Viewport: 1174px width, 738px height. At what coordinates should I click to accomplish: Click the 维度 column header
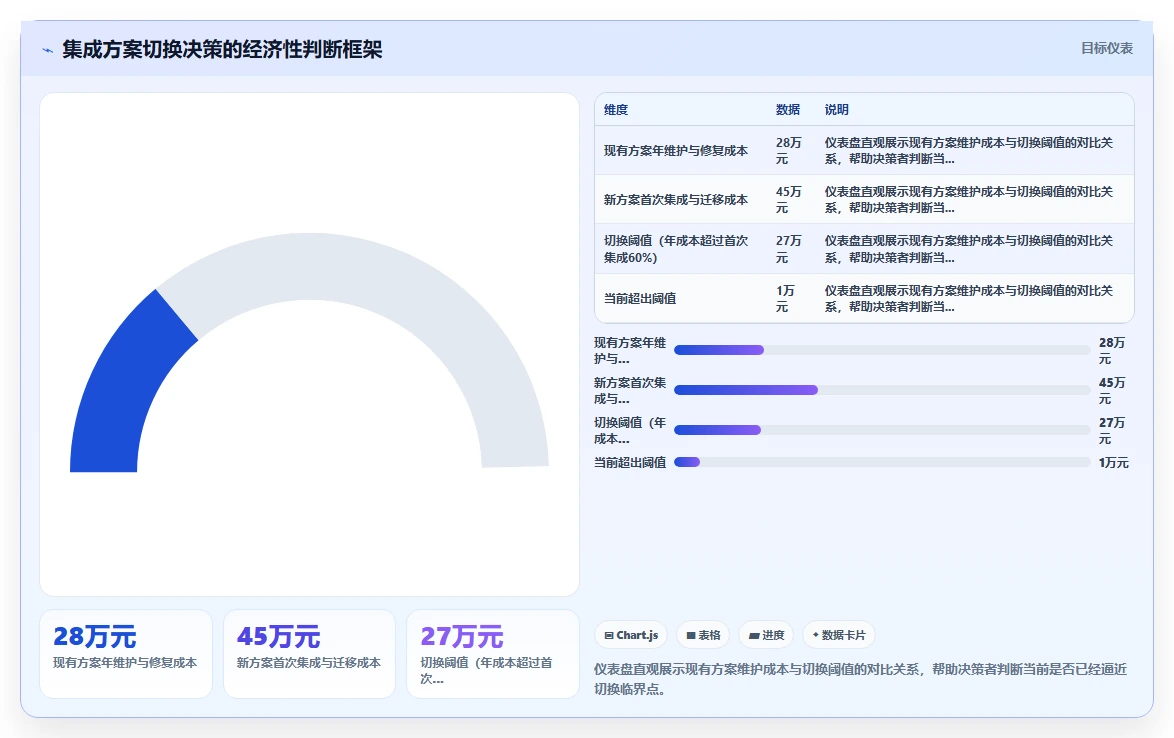[x=615, y=109]
